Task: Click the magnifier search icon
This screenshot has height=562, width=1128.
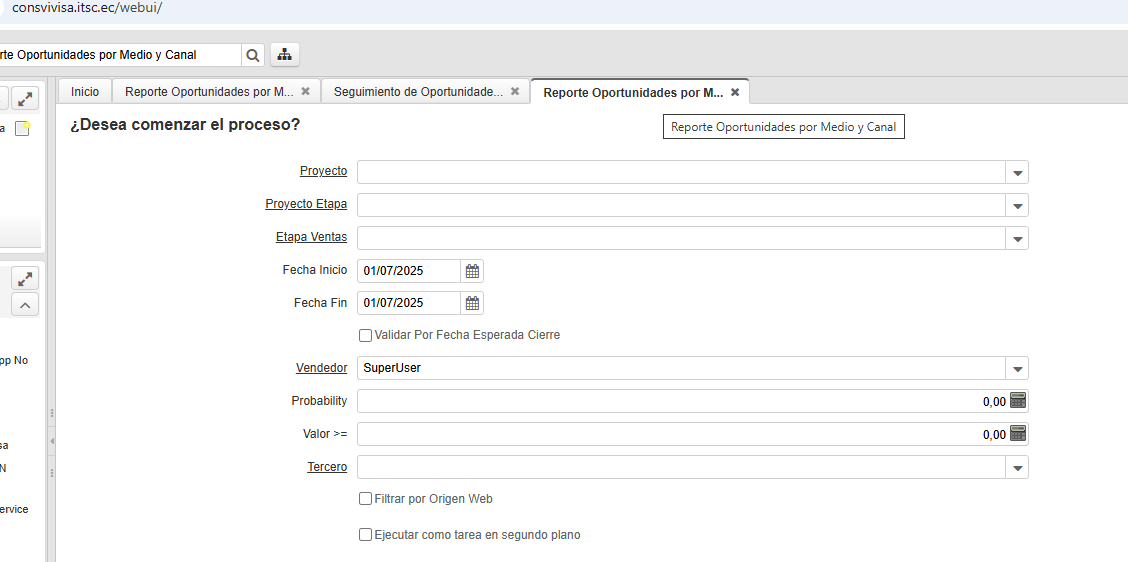Action: (254, 55)
